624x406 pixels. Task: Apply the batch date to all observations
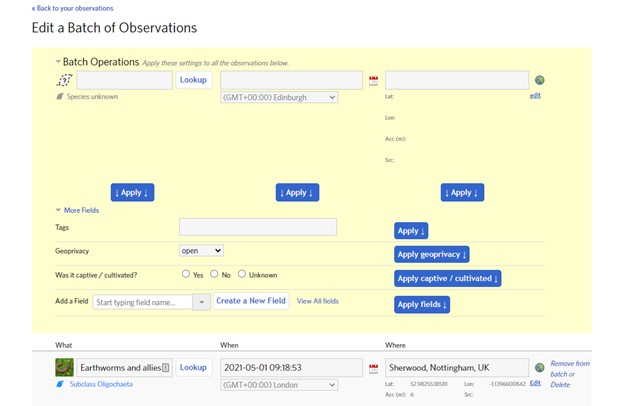(x=297, y=193)
